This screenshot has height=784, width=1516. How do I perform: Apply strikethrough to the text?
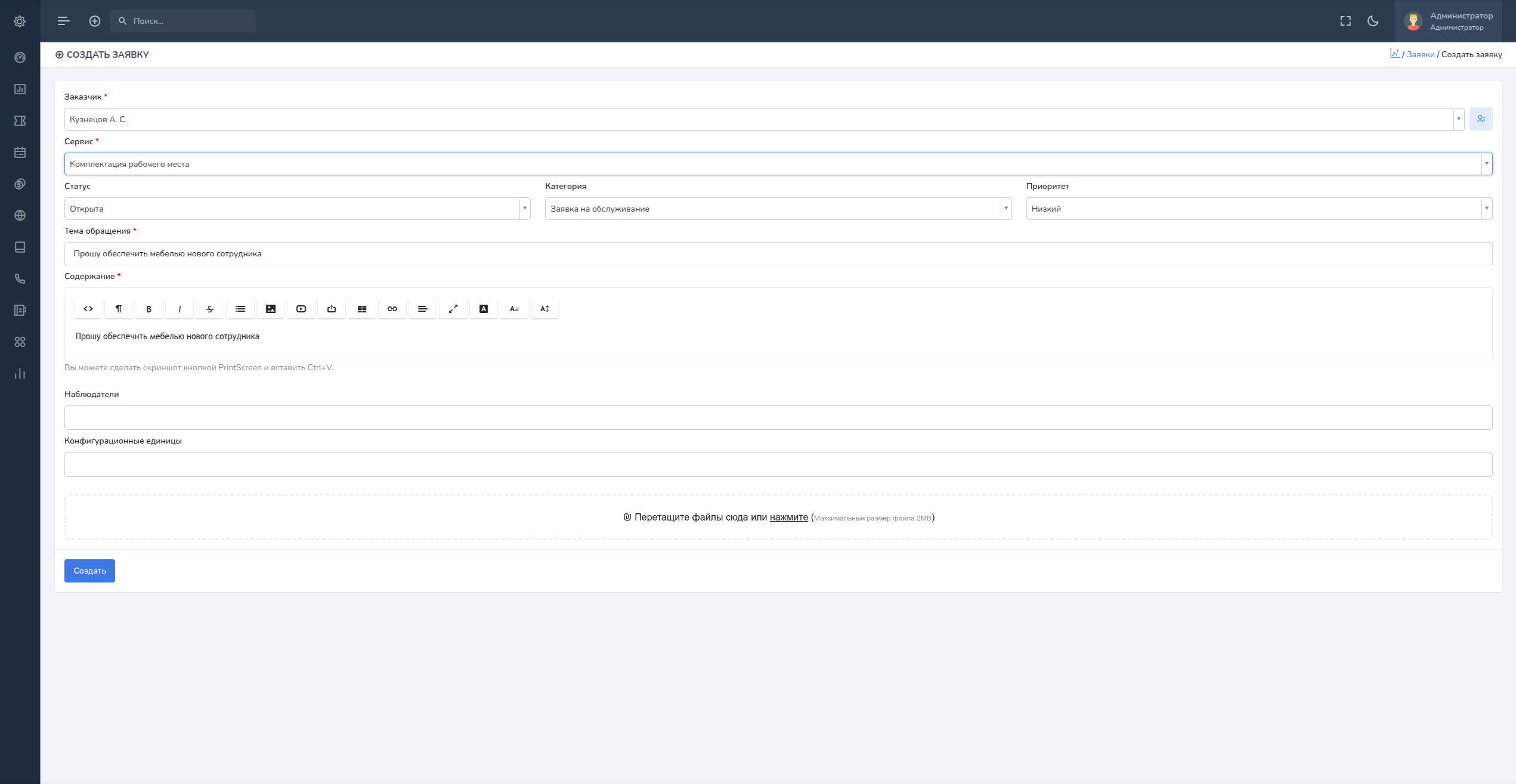209,309
